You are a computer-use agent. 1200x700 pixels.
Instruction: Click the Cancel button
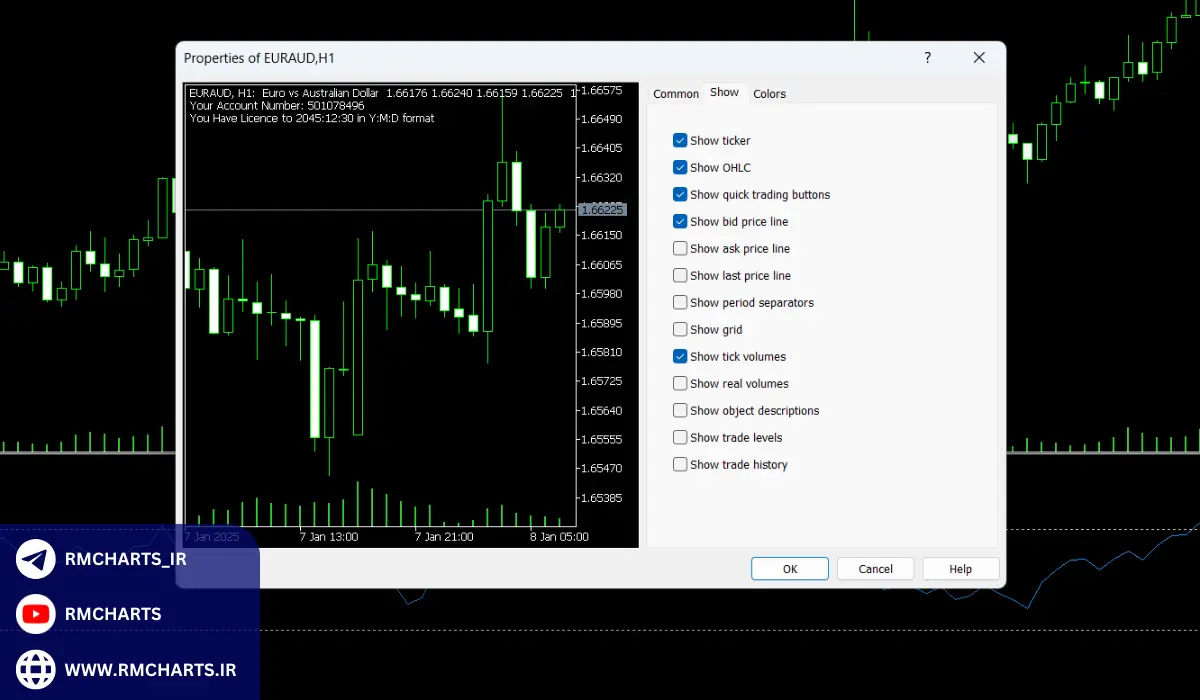875,569
